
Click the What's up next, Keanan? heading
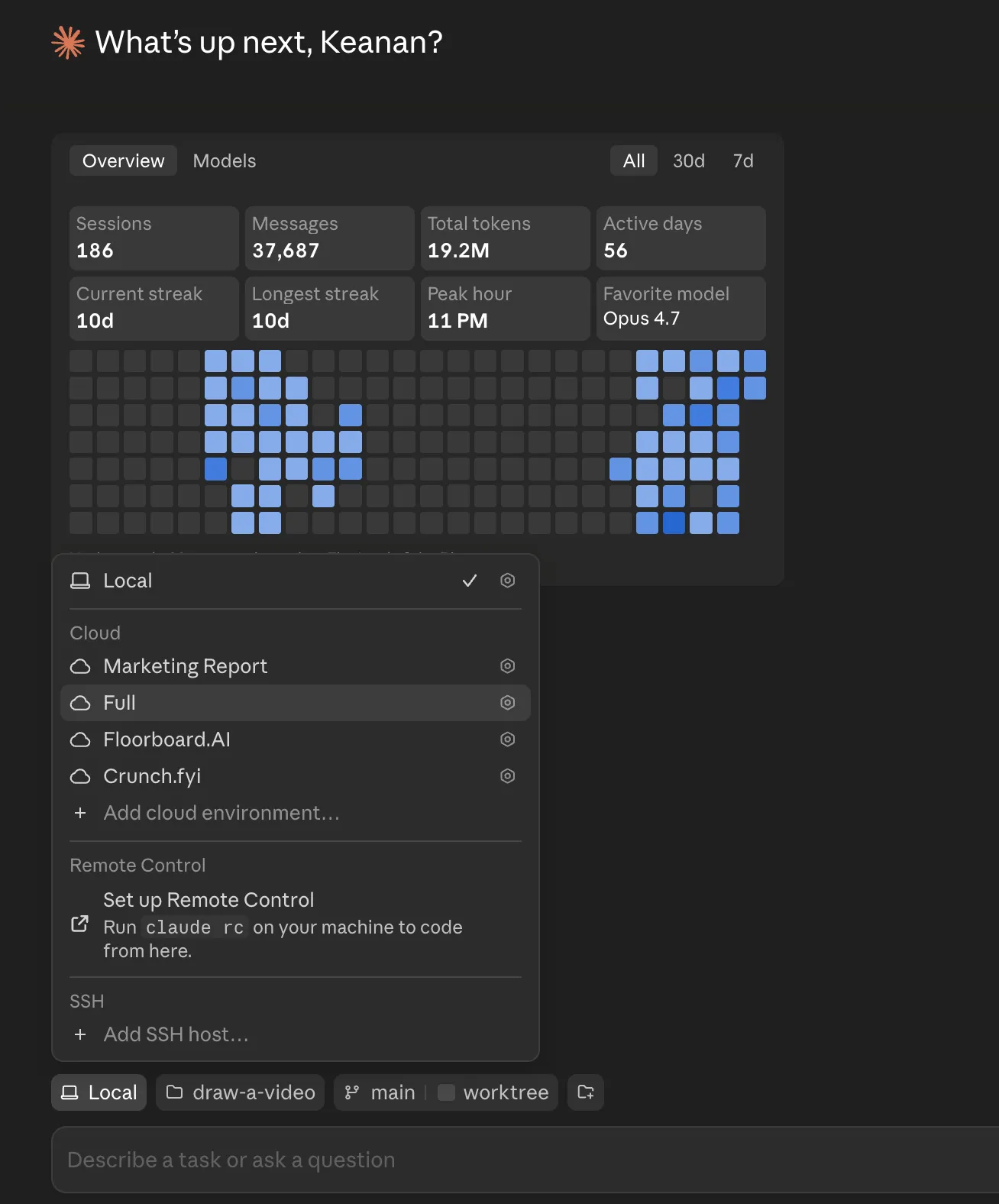pos(269,43)
